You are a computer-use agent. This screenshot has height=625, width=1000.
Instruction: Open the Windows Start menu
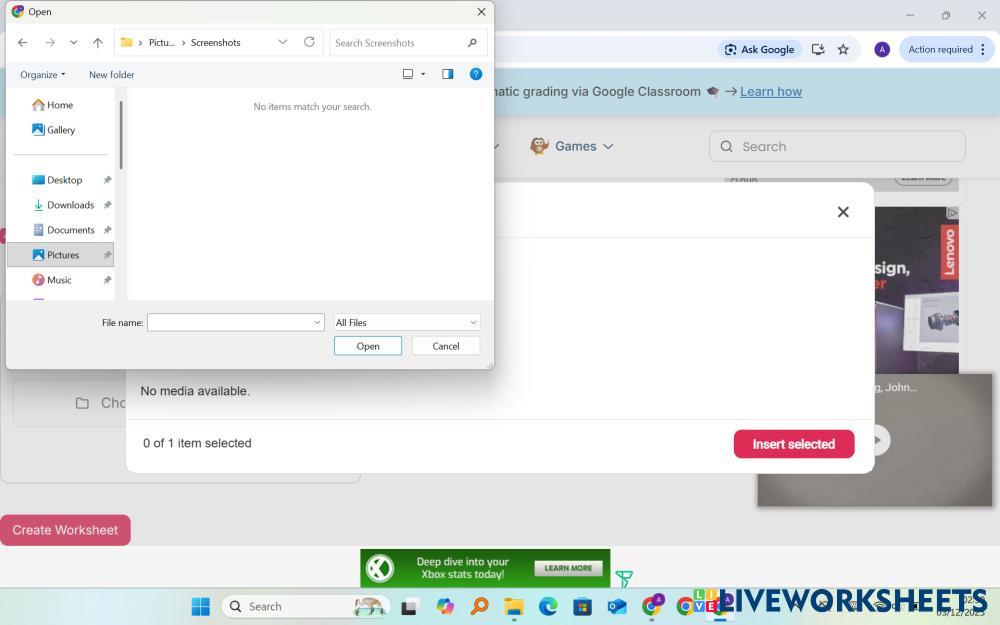200,606
